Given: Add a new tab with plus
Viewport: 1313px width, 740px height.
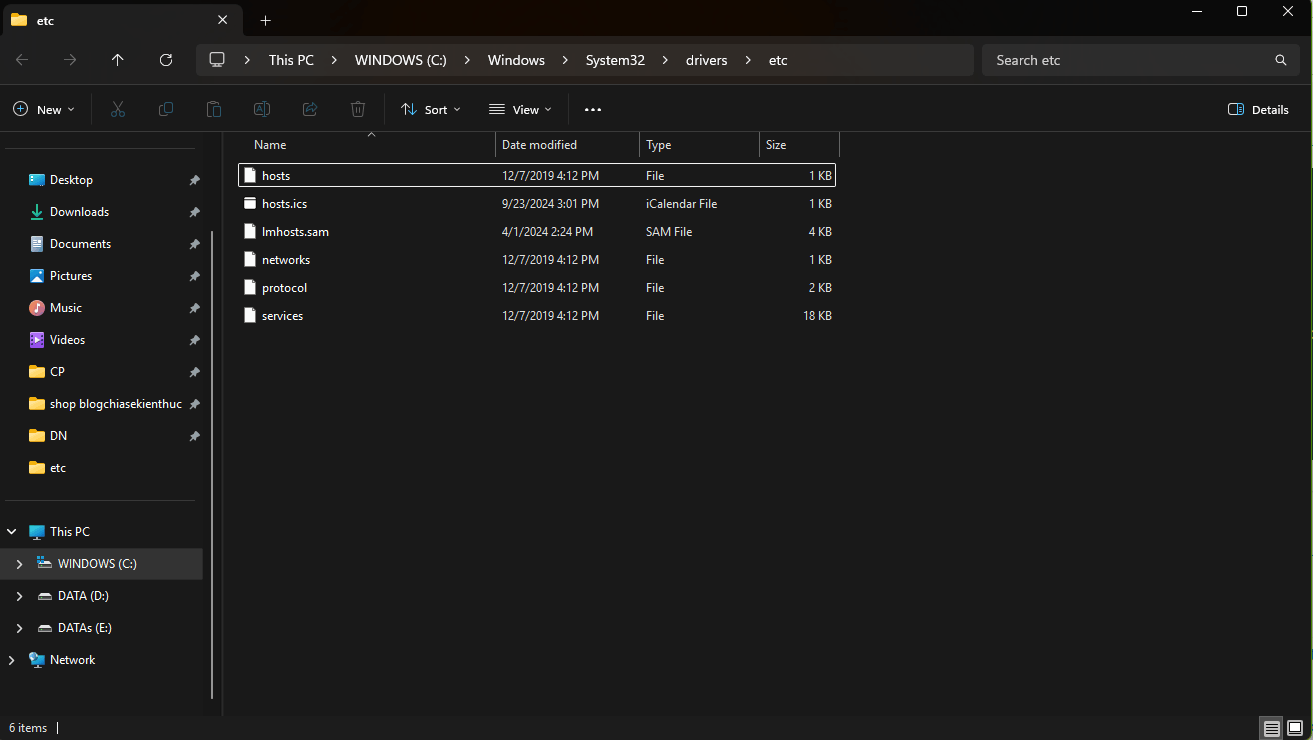Looking at the screenshot, I should click(265, 20).
